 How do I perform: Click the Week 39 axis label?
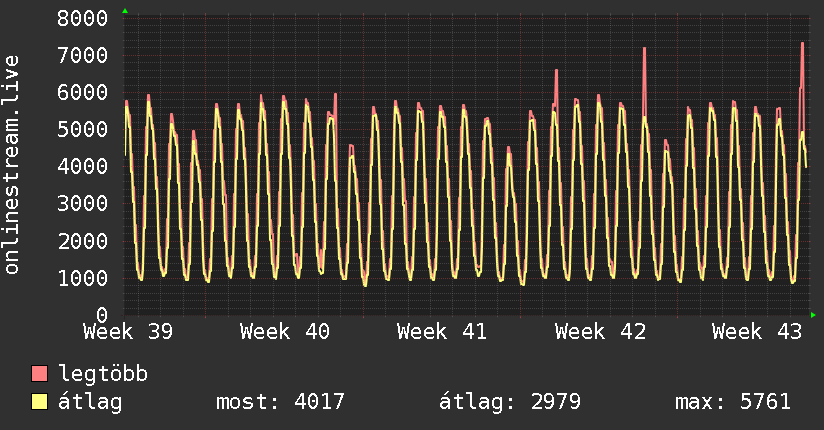128,332
